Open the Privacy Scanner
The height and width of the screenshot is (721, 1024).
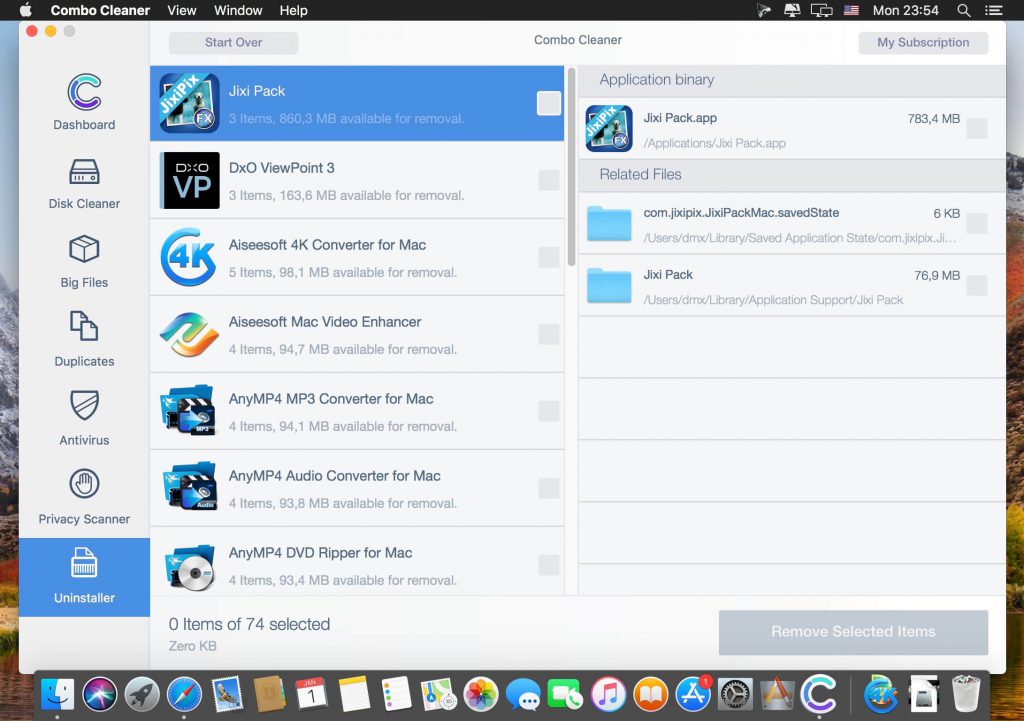(84, 496)
